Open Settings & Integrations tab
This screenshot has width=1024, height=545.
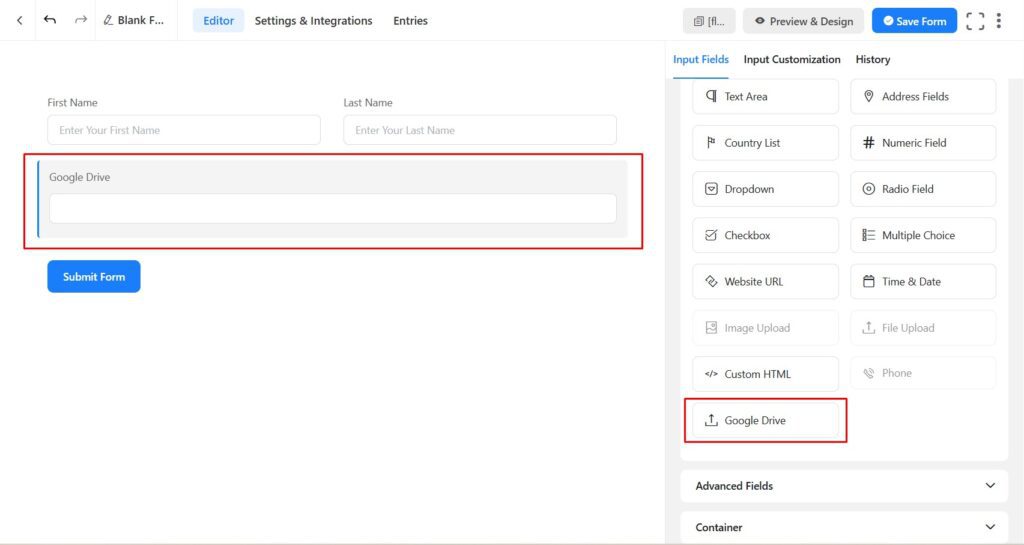(313, 21)
